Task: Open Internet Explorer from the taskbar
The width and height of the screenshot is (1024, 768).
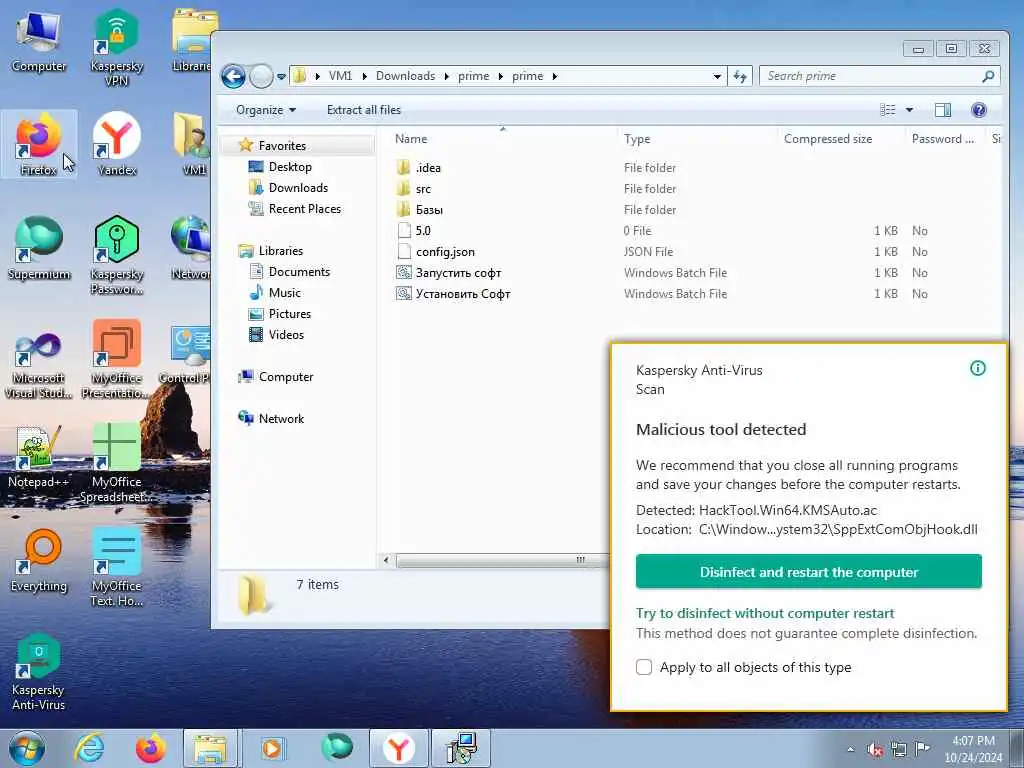Action: (88, 748)
